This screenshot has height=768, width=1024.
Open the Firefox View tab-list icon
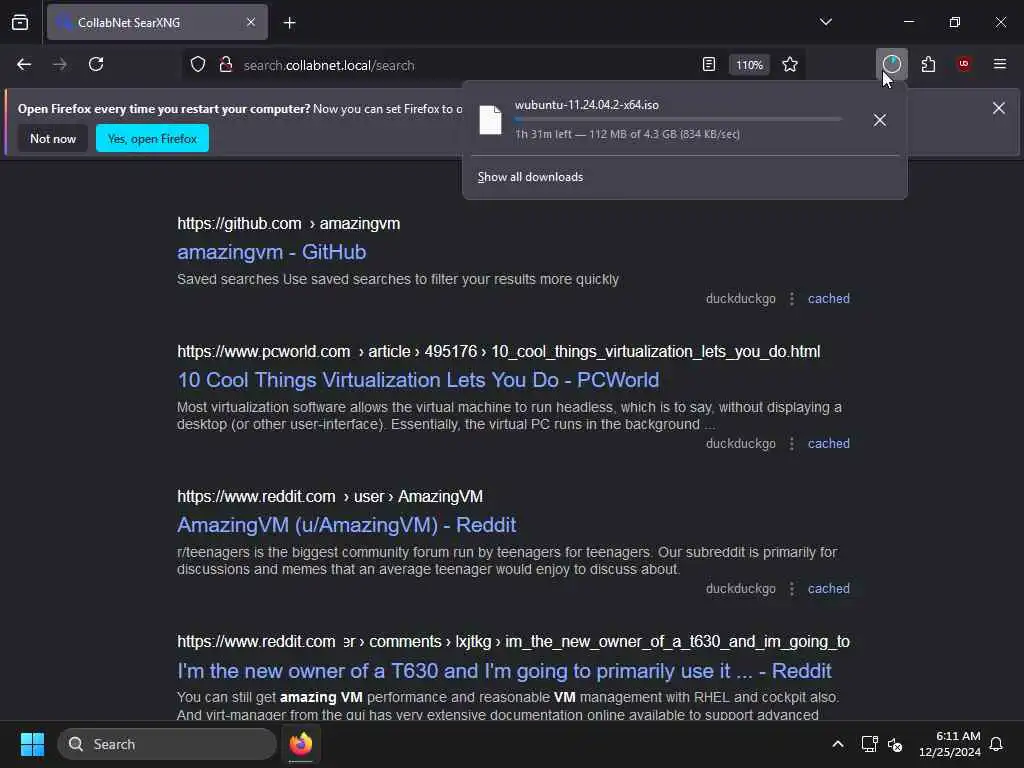[20, 23]
